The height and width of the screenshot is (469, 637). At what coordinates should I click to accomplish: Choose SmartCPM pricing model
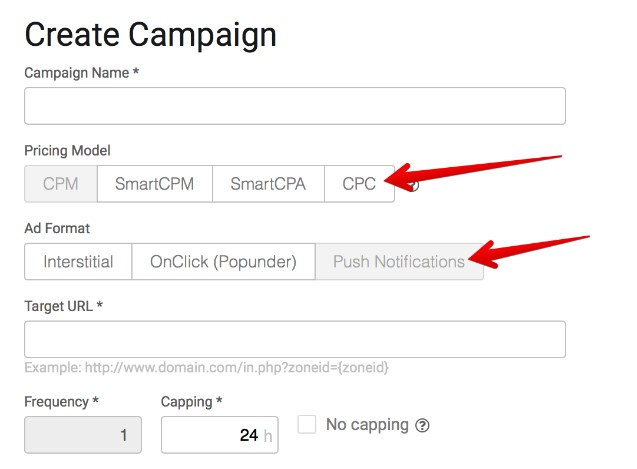155,184
